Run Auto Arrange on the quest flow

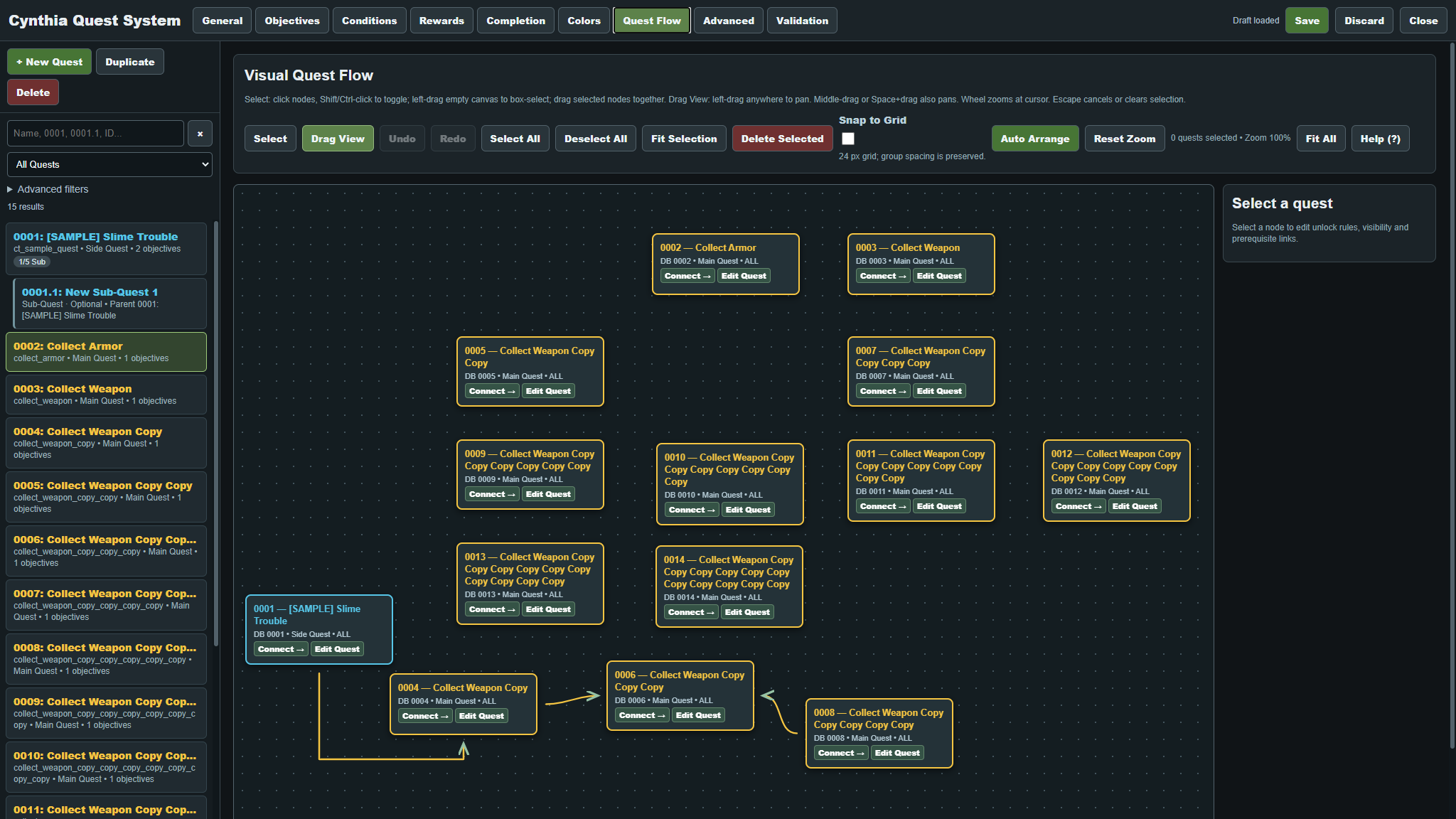click(1035, 139)
